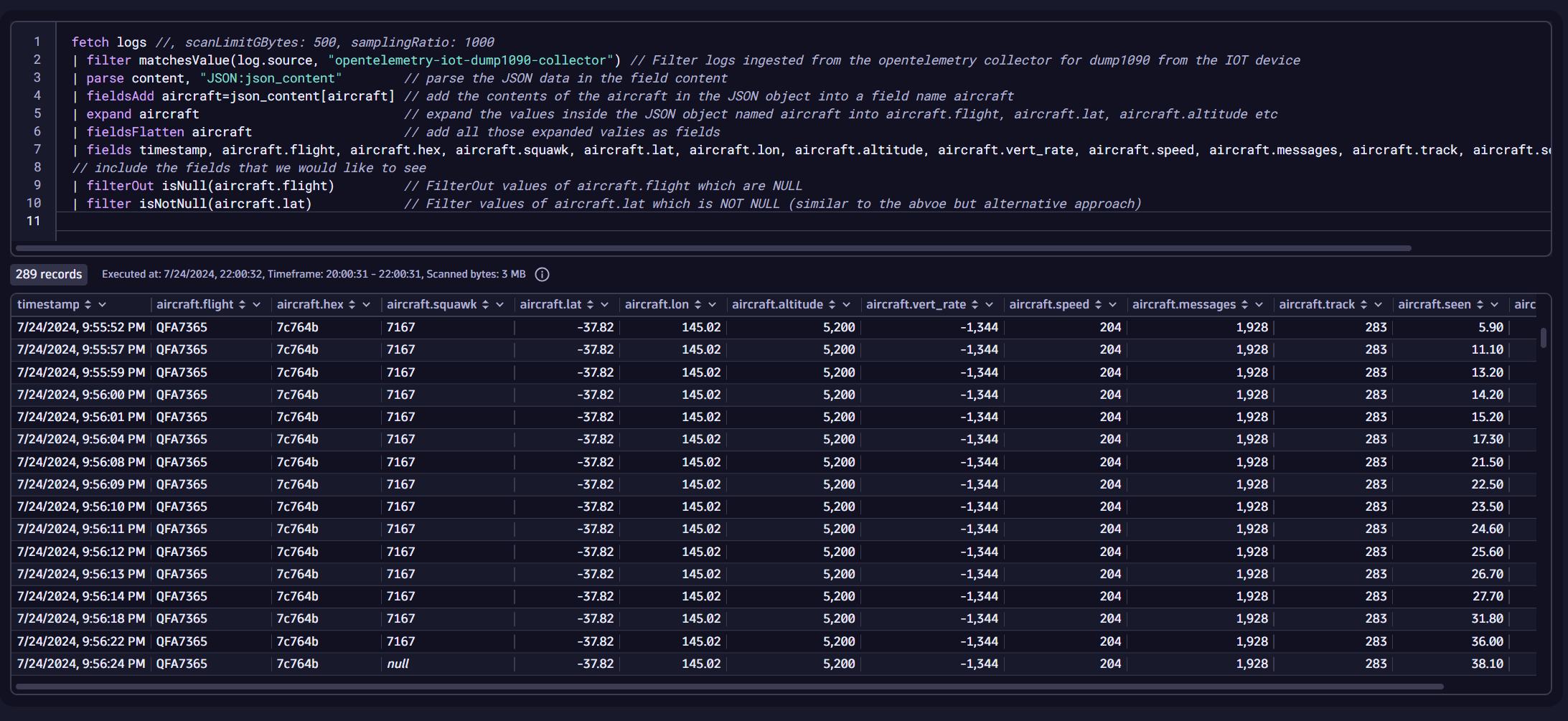
Task: Sort the aircraft.altitude column
Action: click(832, 304)
